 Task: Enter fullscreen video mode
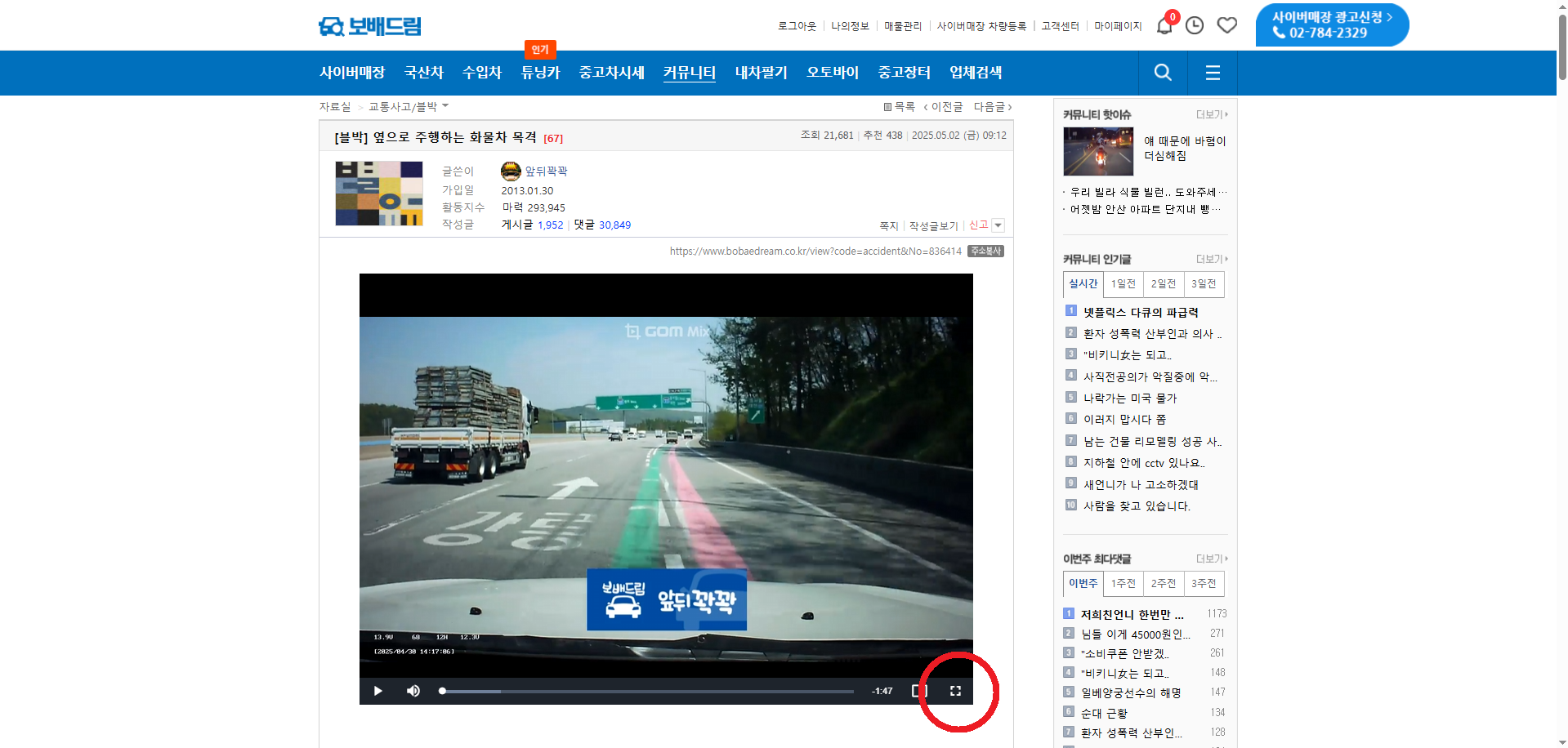(955, 691)
